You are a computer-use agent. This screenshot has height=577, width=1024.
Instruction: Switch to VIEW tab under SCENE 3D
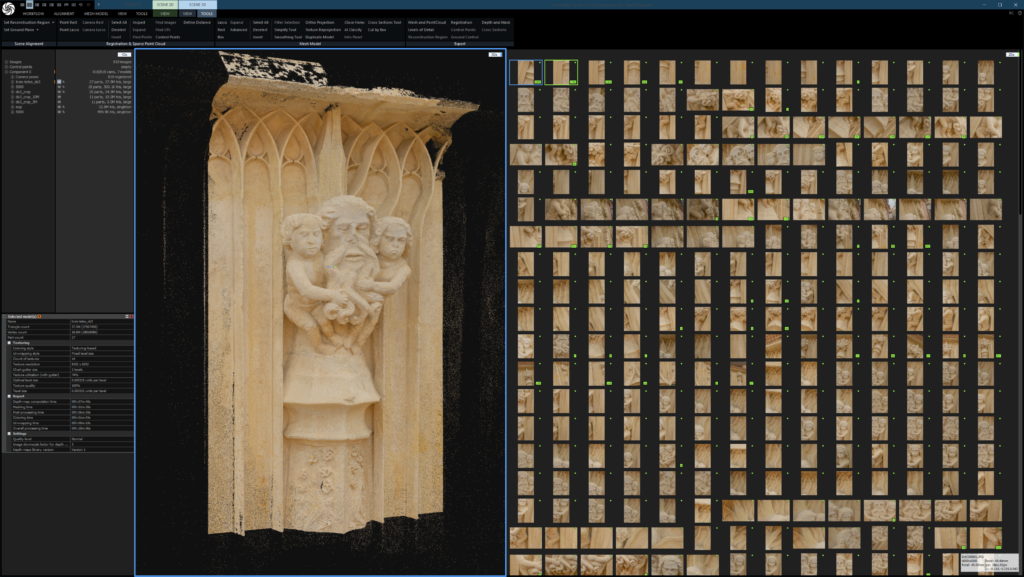(187, 14)
